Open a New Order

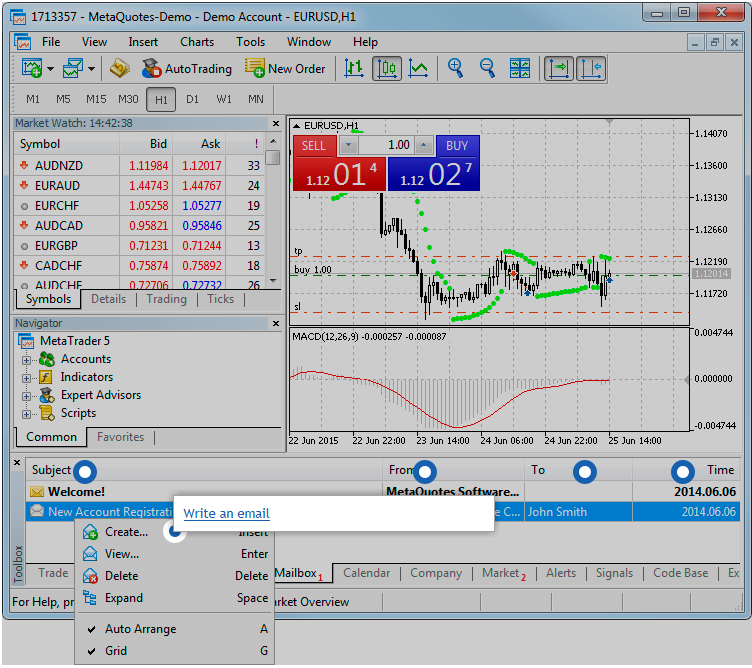pos(285,69)
